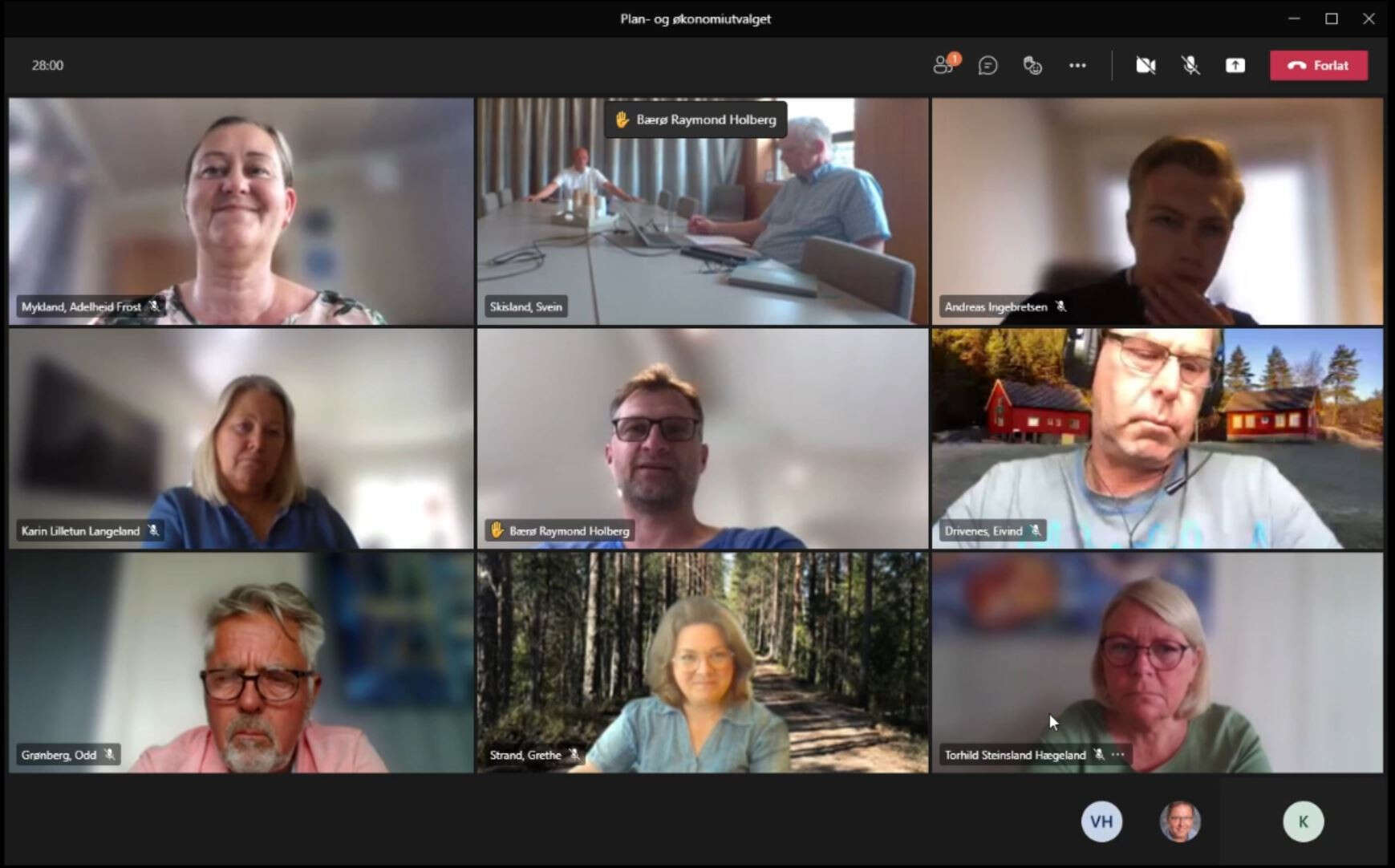Select the K participant avatar
The width and height of the screenshot is (1395, 868).
1302,821
